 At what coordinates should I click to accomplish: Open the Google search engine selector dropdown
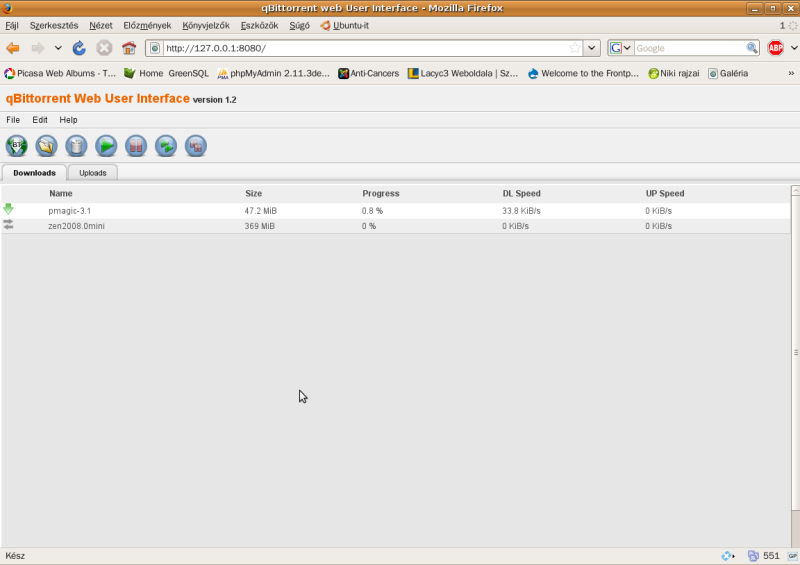pyautogui.click(x=620, y=48)
